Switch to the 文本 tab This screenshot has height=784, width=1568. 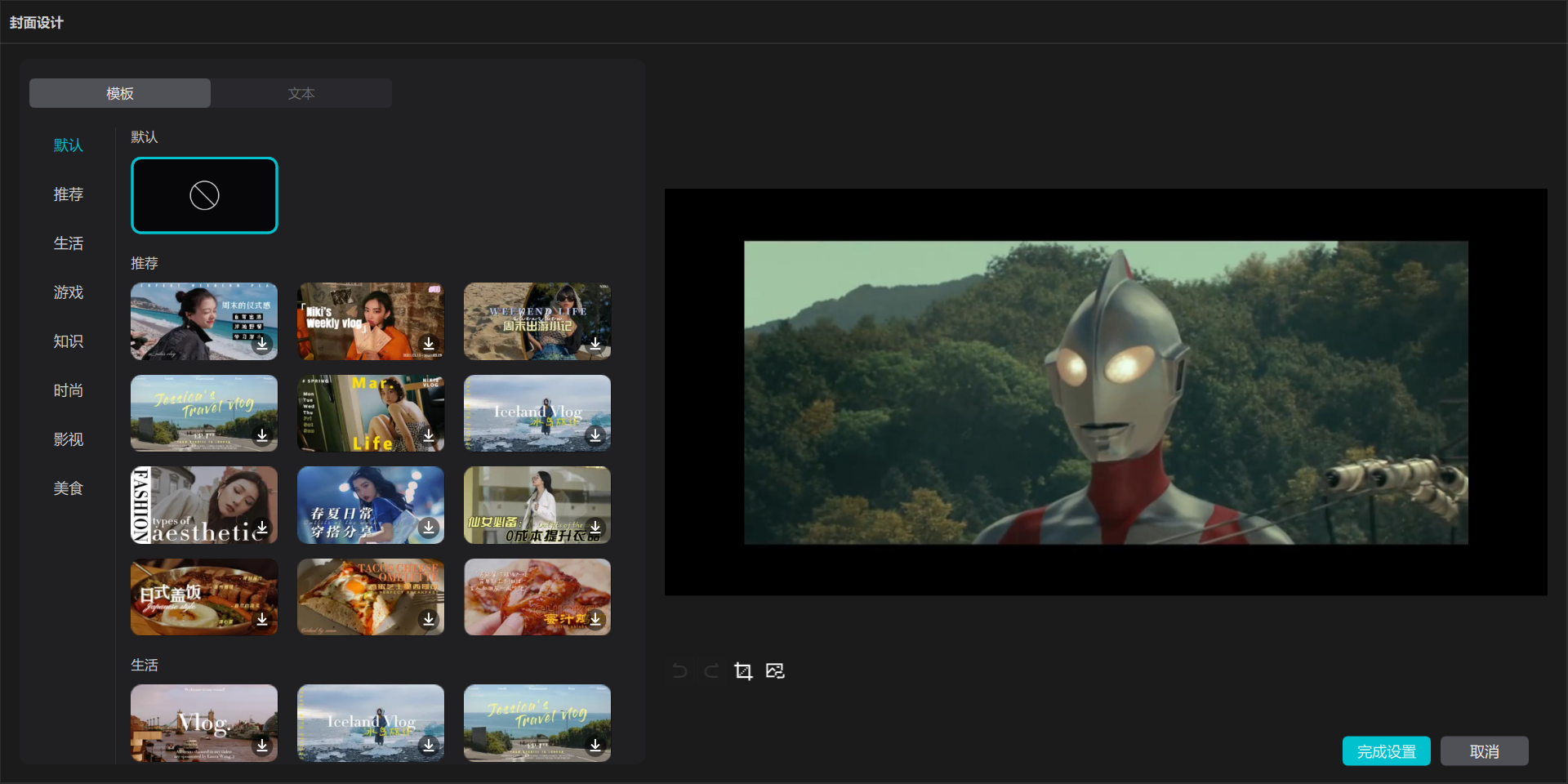[x=301, y=93]
